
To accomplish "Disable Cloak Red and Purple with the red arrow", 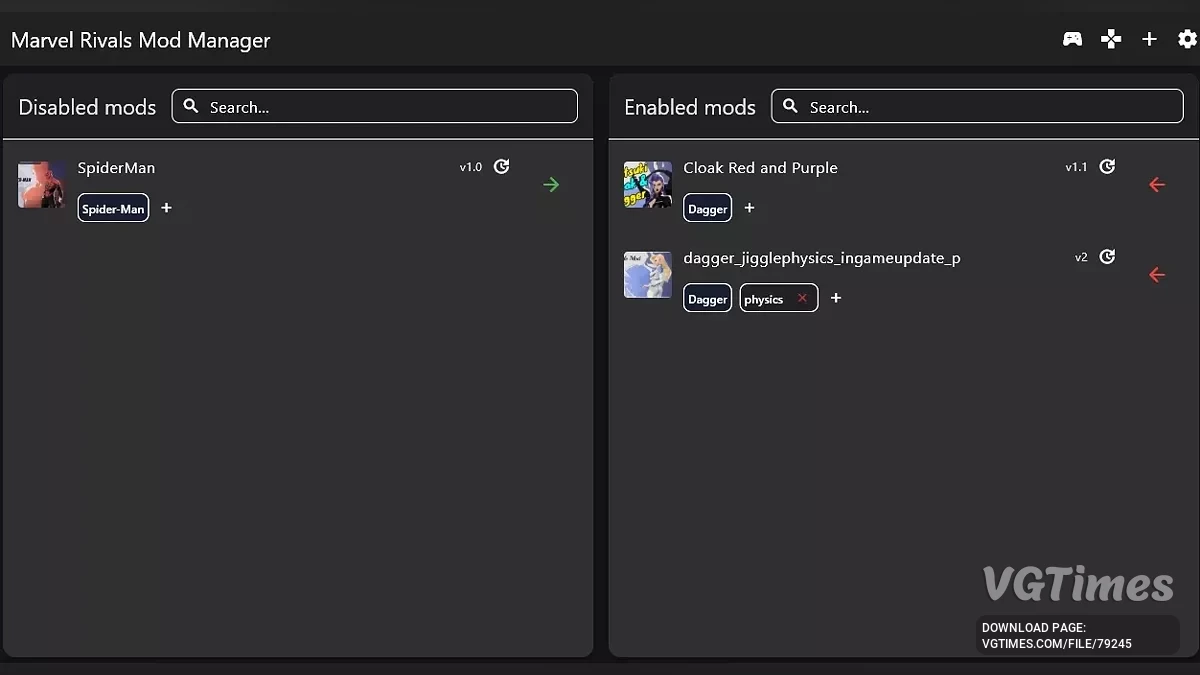I will 1157,184.
